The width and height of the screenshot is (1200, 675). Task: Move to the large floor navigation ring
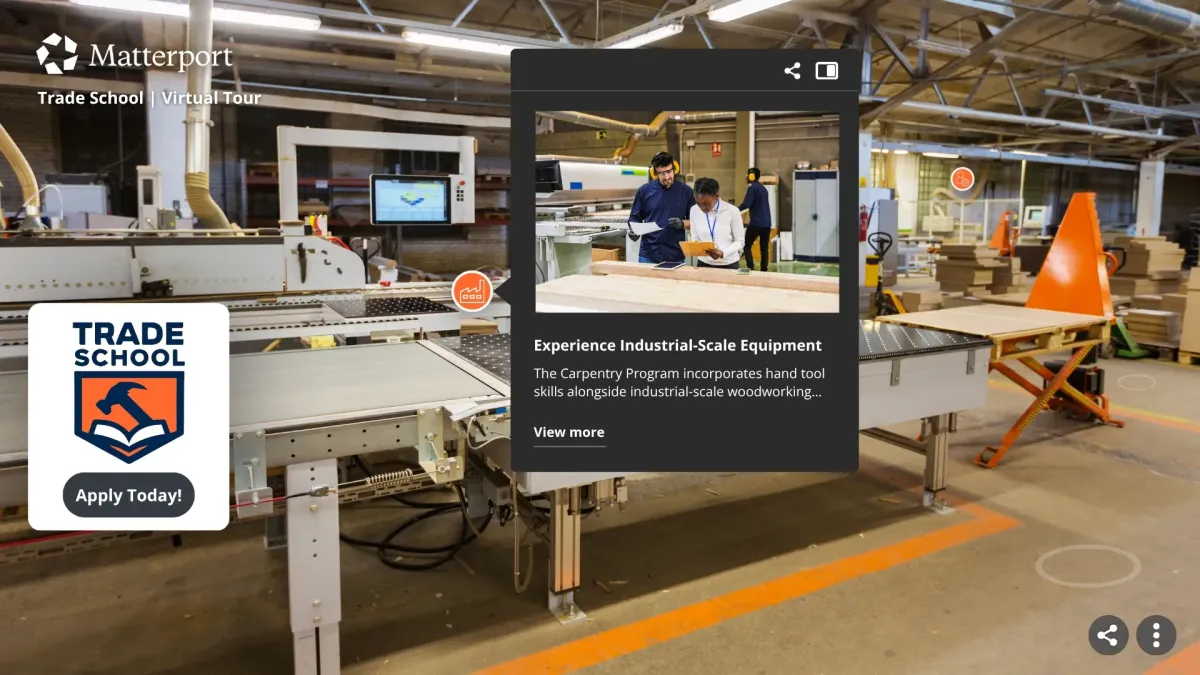coord(1088,565)
